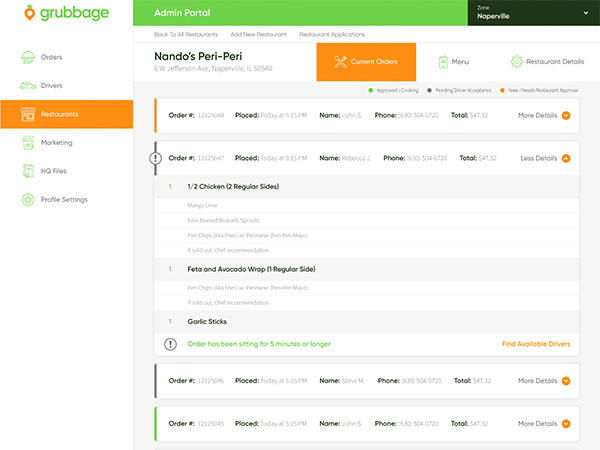
Task: Click the orange New / Needs Restaurant Approval dot
Action: (x=502, y=90)
